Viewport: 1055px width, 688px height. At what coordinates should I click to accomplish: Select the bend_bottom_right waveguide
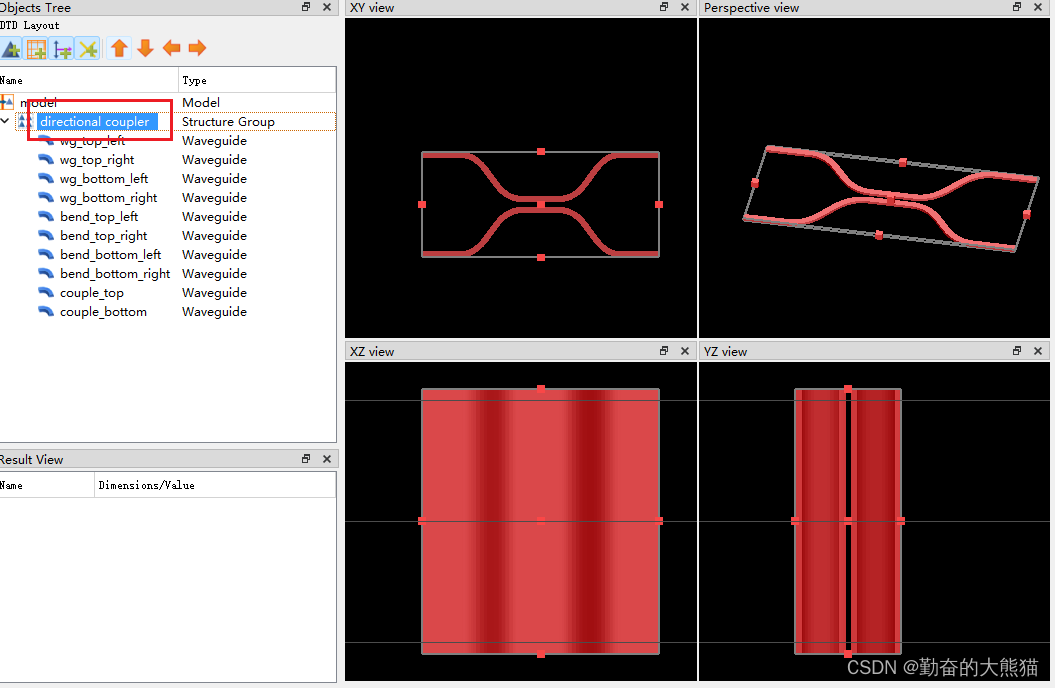(115, 274)
